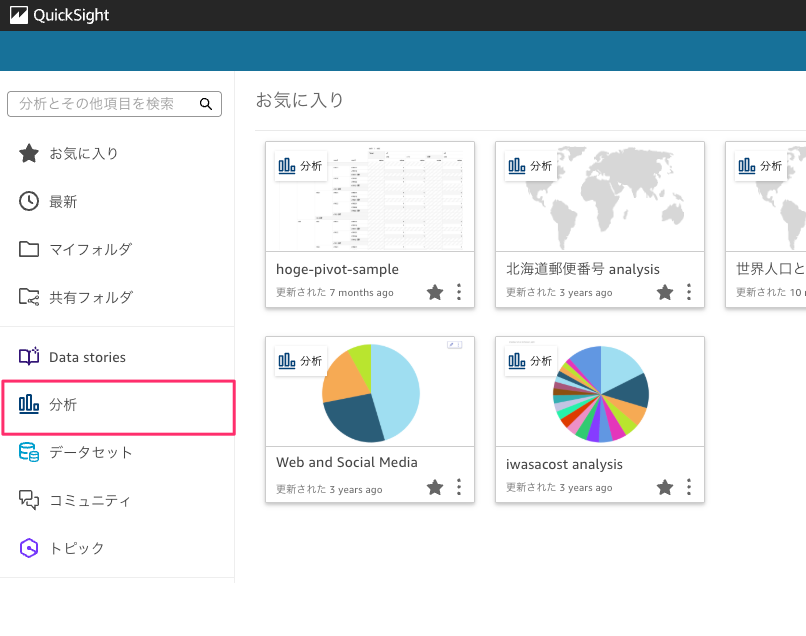
Task: Open options menu for iwasacost analysis
Action: tap(689, 487)
